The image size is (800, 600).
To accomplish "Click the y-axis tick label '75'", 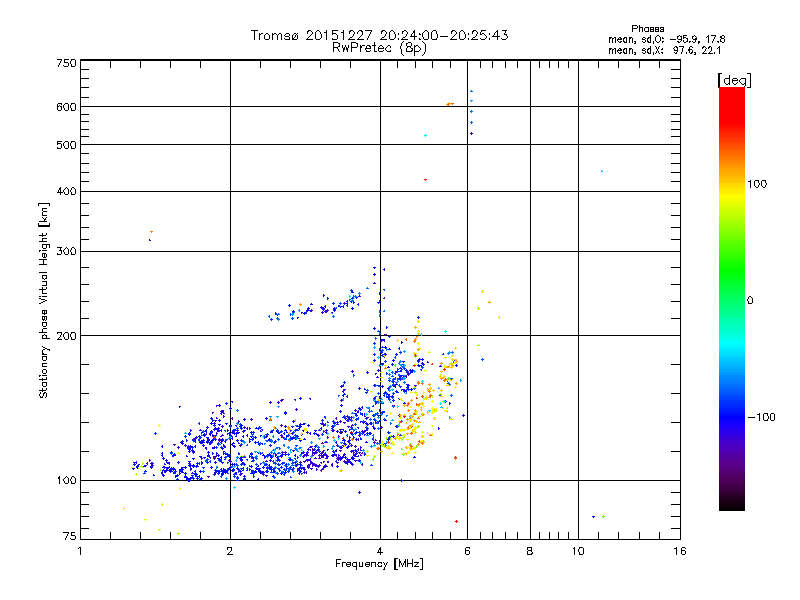I will coord(70,536).
